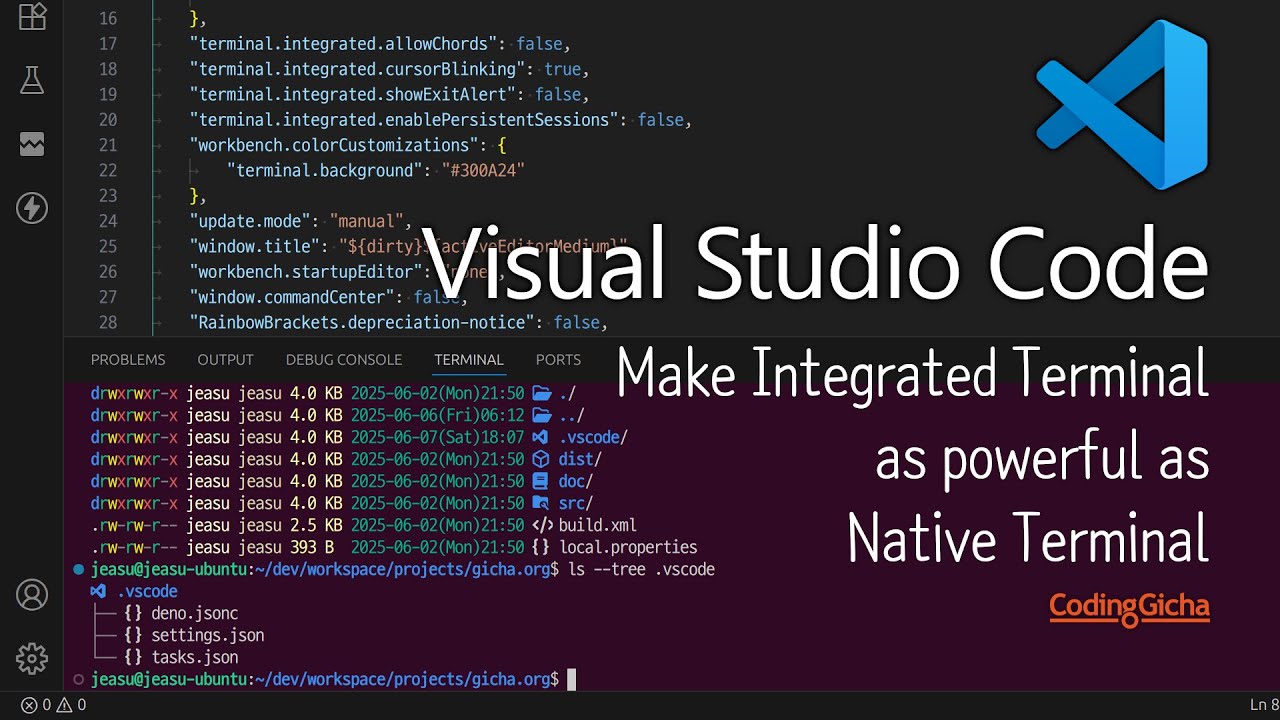Screen dimensions: 1280x720
Task: Click tasks.json in the tree output
Action: (x=195, y=657)
